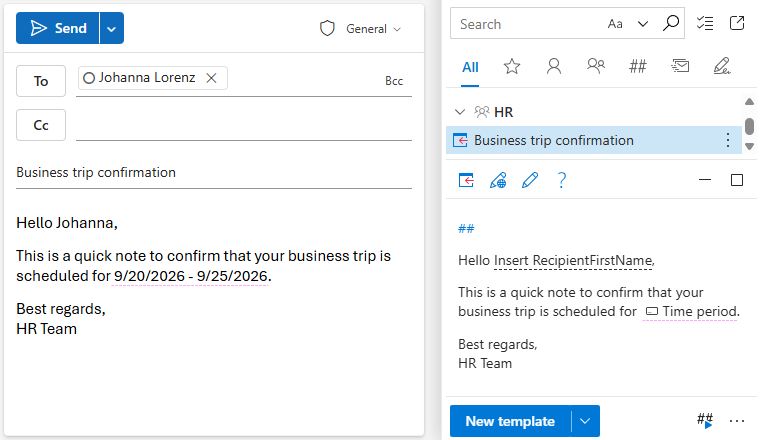Switch to the team templates tab
The width and height of the screenshot is (760, 440).
pos(596,66)
